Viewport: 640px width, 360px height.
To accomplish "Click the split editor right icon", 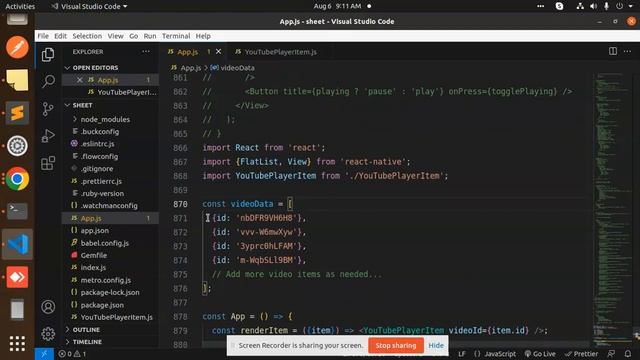I will tap(613, 51).
